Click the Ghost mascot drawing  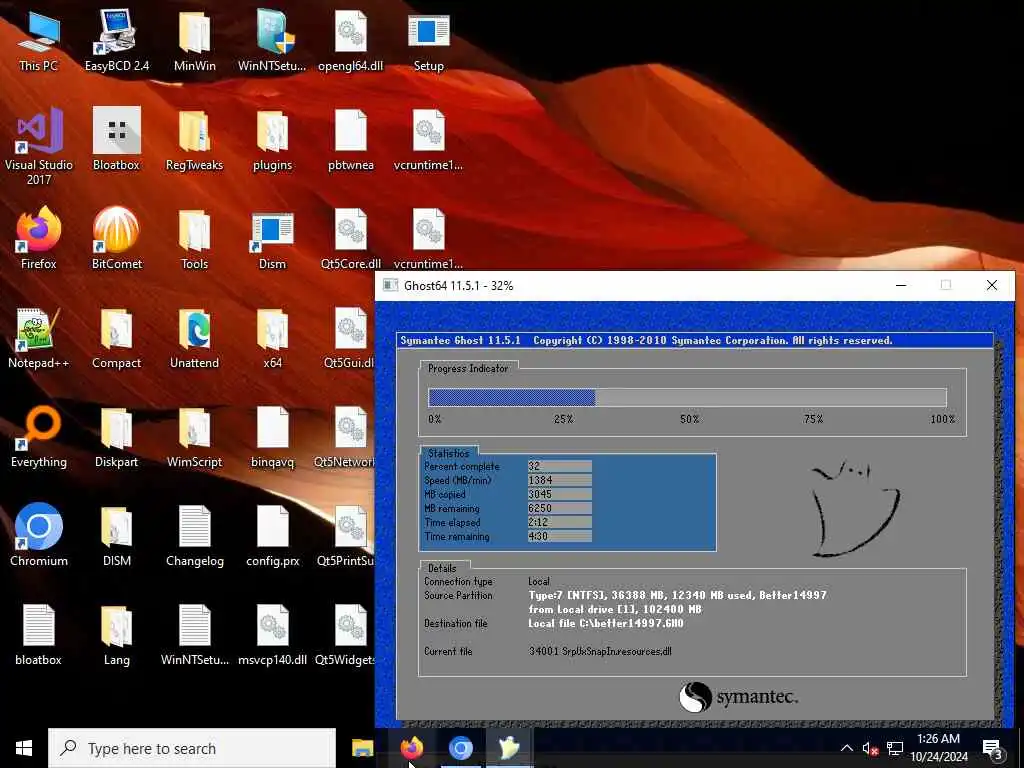pyautogui.click(x=854, y=508)
